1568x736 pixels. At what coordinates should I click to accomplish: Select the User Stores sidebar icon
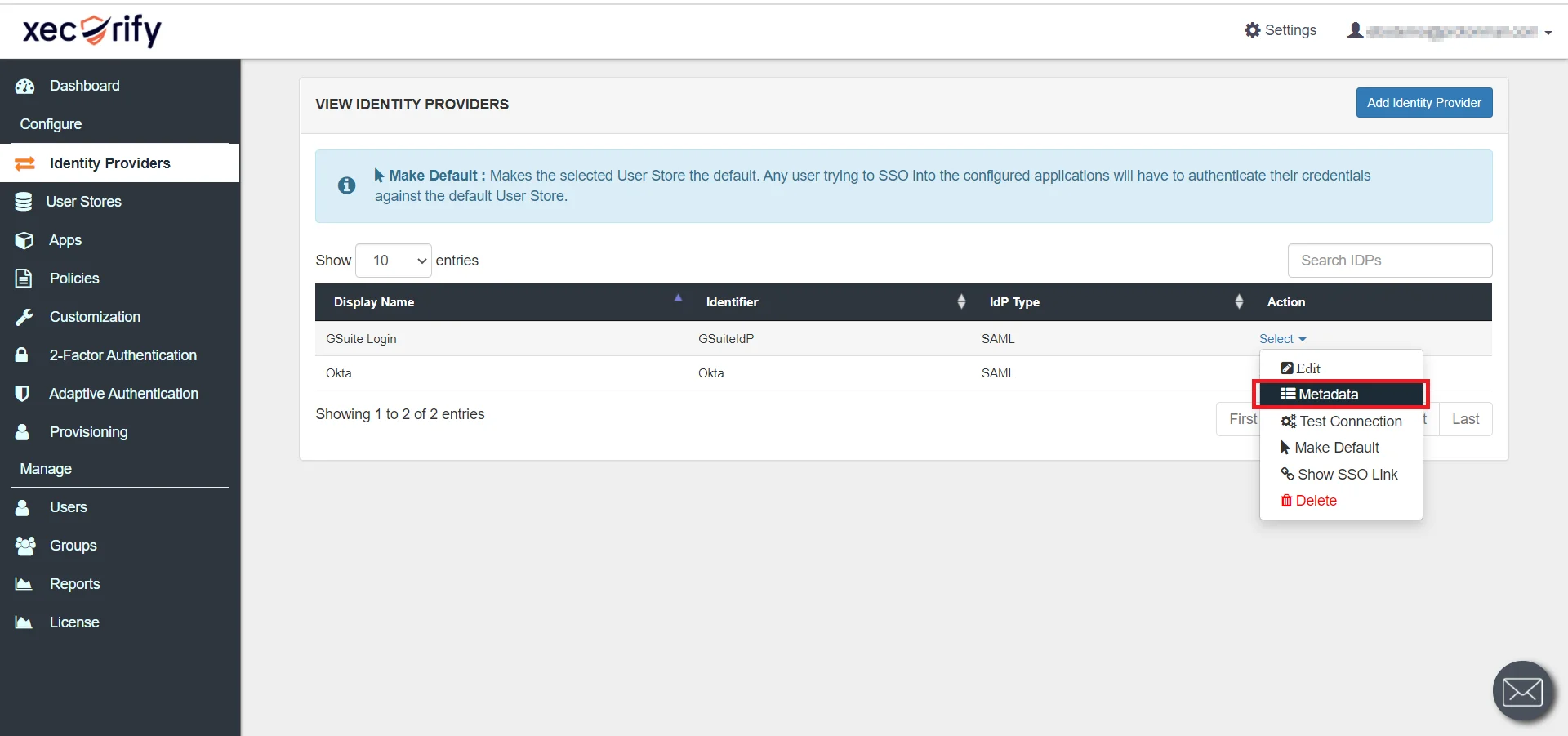click(25, 201)
